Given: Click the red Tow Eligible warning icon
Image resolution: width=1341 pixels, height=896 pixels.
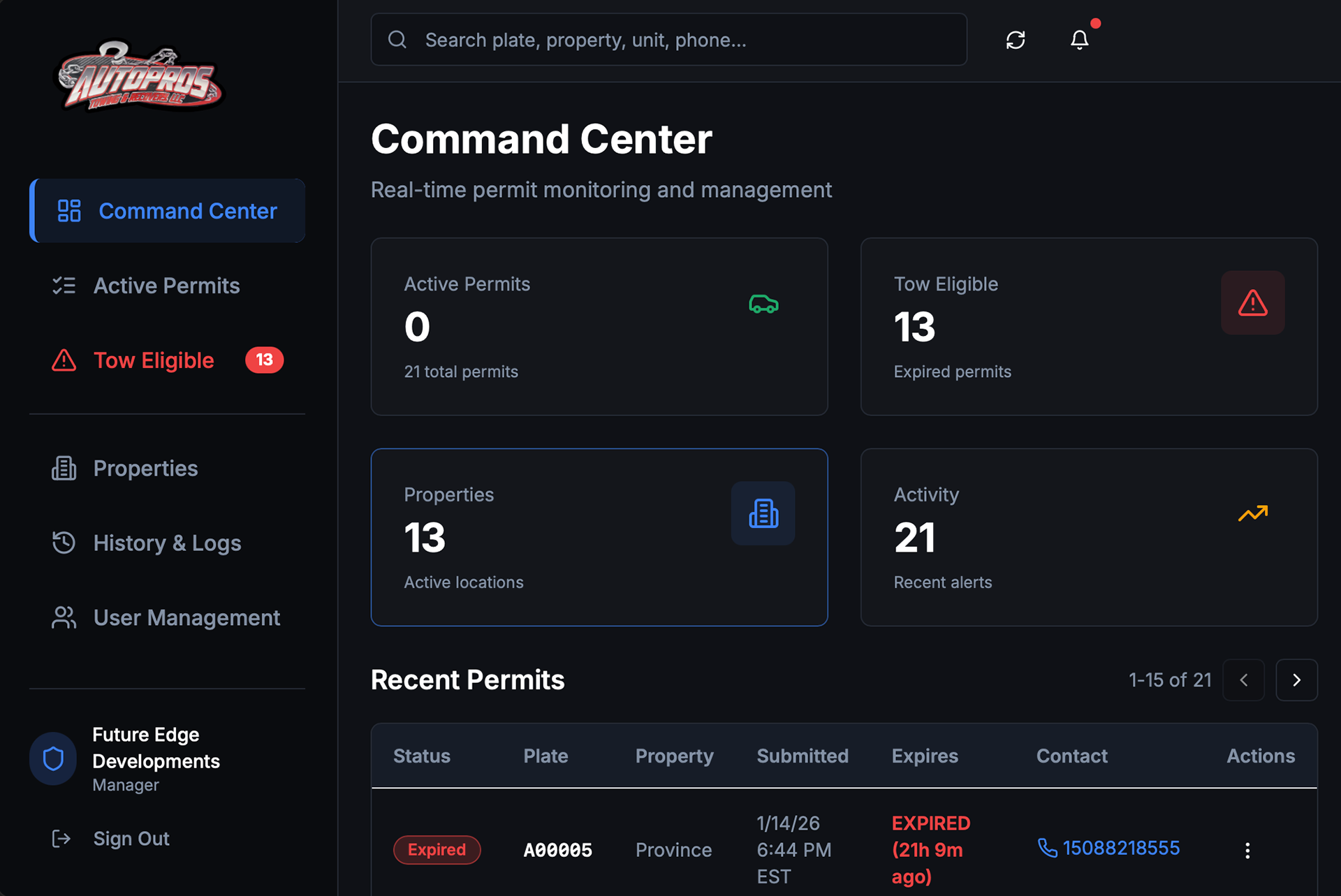Looking at the screenshot, I should tap(1252, 303).
